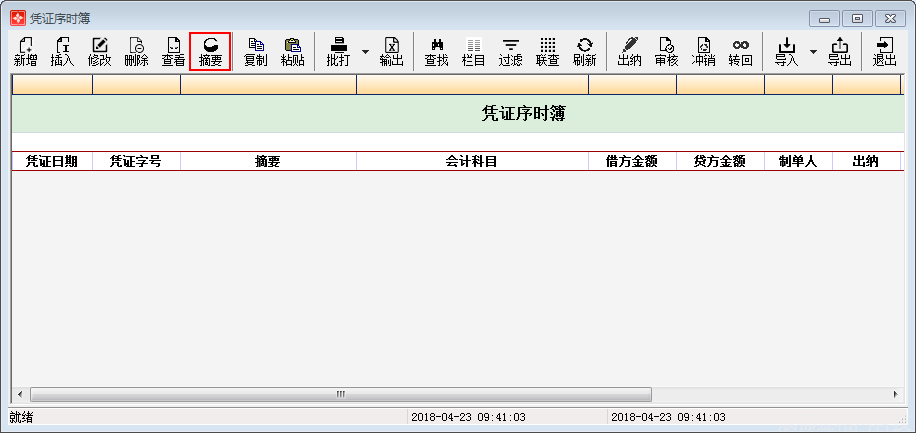Click the 凭证日期 column header
This screenshot has height=433, width=916.
tap(52, 161)
